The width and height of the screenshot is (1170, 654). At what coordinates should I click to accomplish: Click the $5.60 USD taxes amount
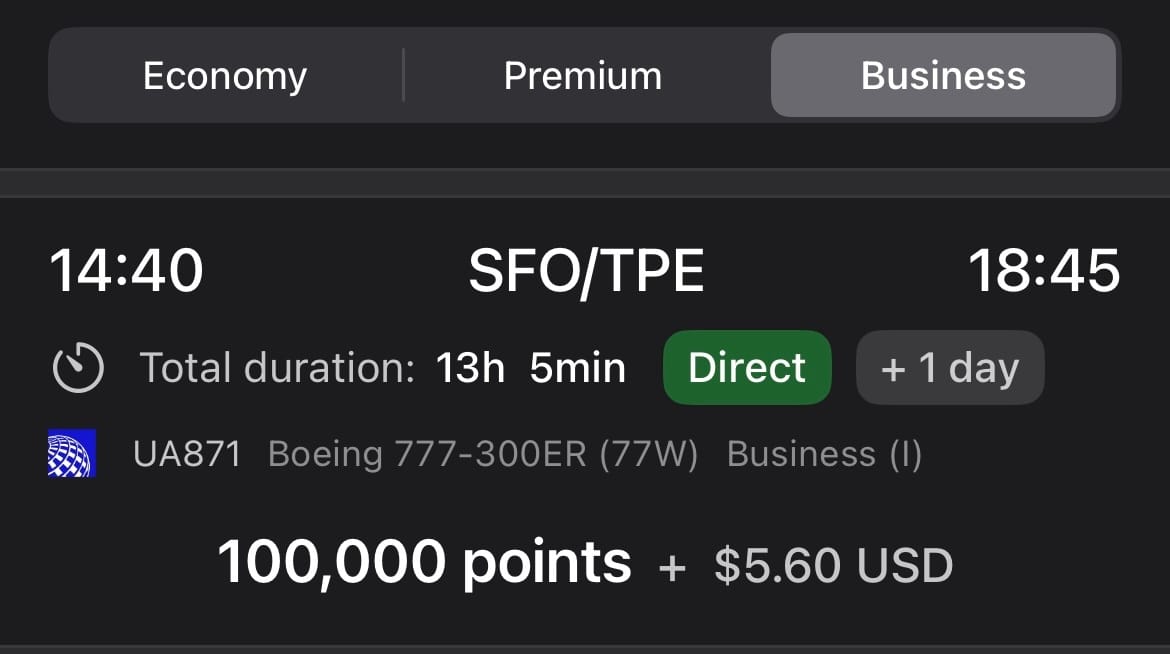833,565
